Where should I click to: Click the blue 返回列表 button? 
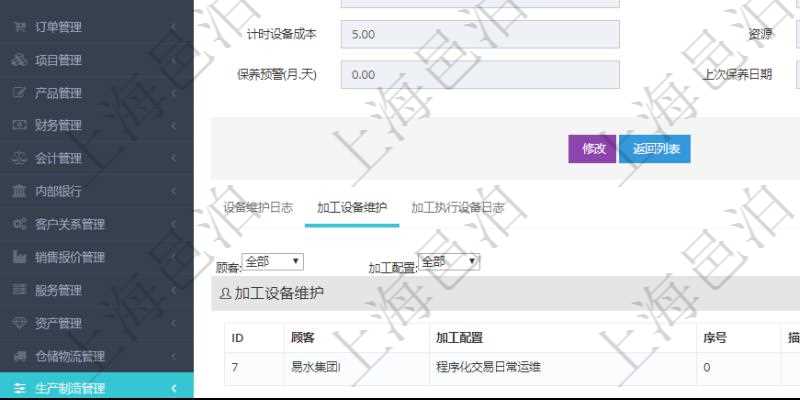tap(655, 149)
